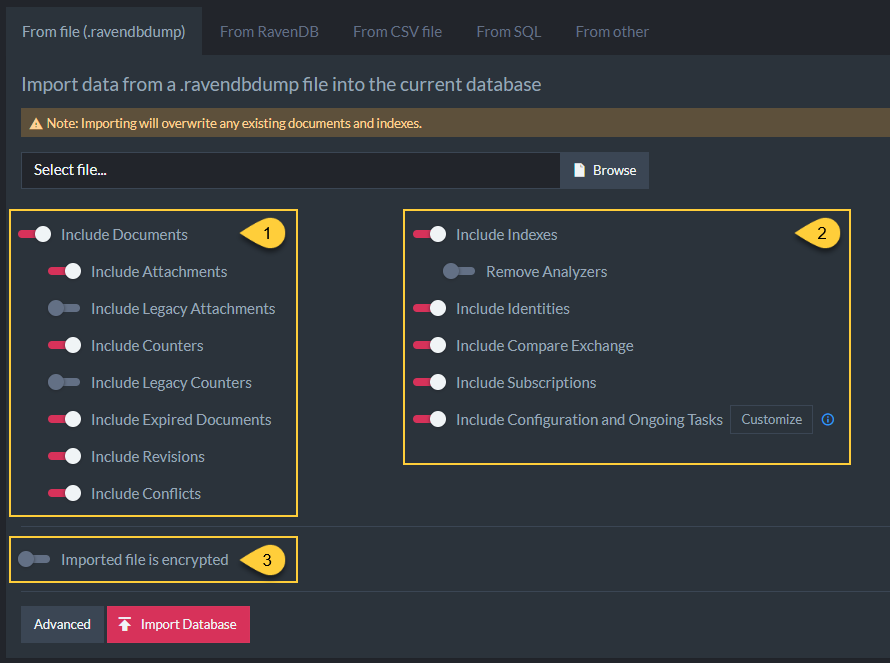Switch to the From CSV file tab

397,32
